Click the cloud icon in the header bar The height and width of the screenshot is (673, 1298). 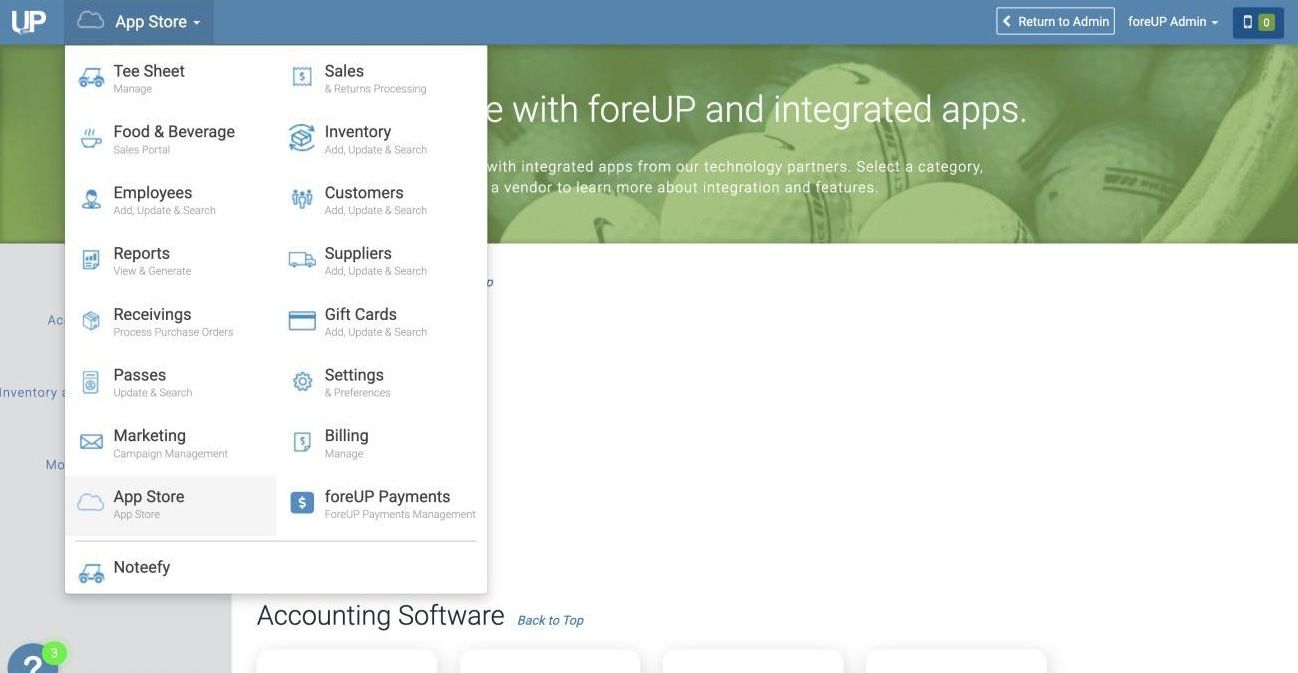91,21
